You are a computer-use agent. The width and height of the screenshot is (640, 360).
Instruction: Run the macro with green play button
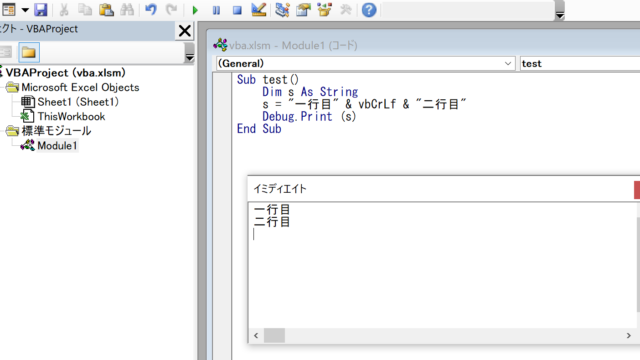pos(195,10)
